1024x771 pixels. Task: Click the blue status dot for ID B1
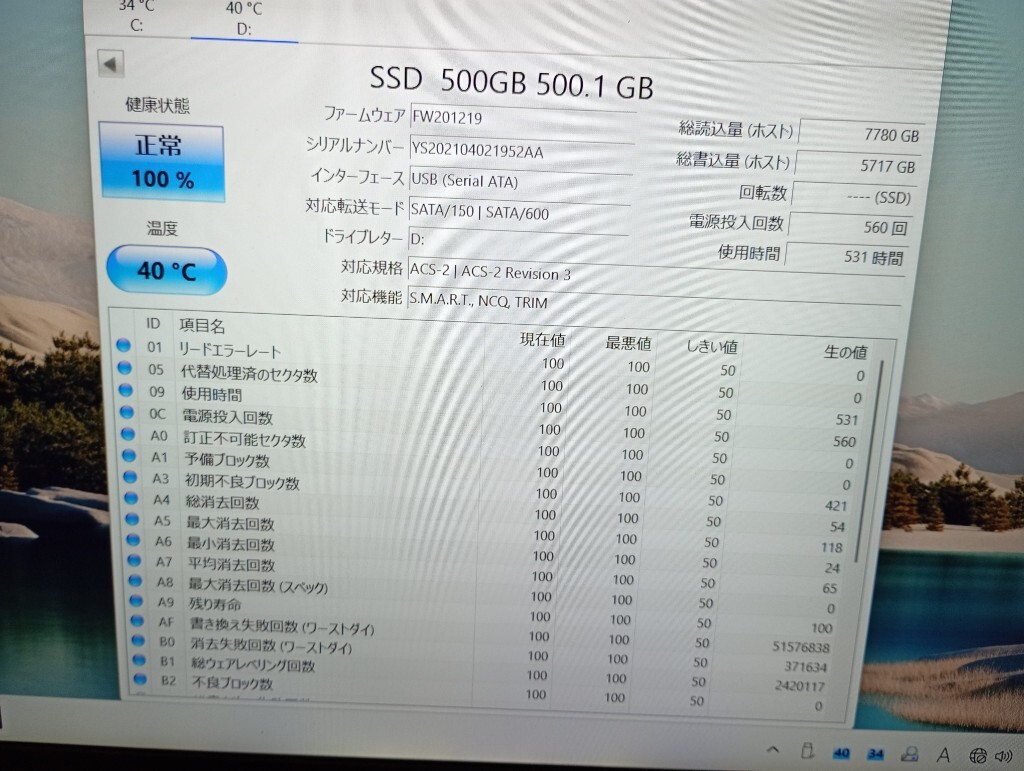click(x=139, y=659)
